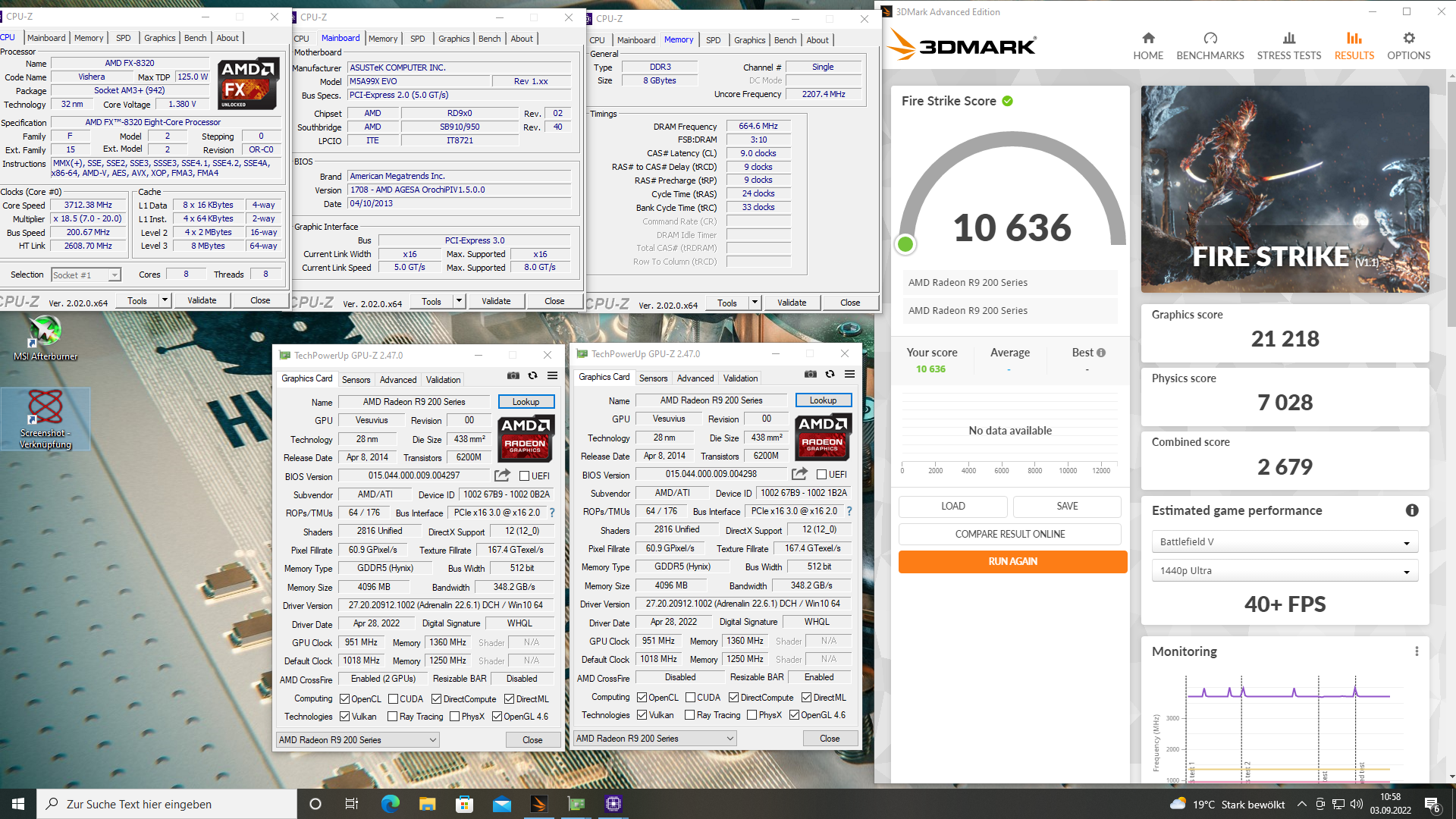1456x819 pixels.
Task: Open 3DMark BENCHMARKS gauge icon
Action: coord(1210,38)
